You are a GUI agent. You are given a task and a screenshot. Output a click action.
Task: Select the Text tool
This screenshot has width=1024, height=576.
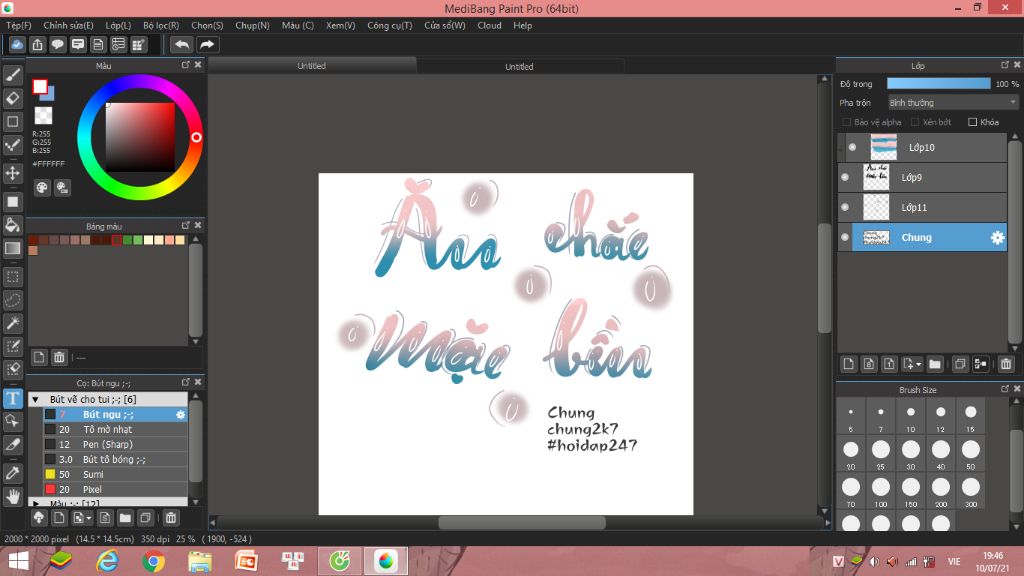point(12,398)
